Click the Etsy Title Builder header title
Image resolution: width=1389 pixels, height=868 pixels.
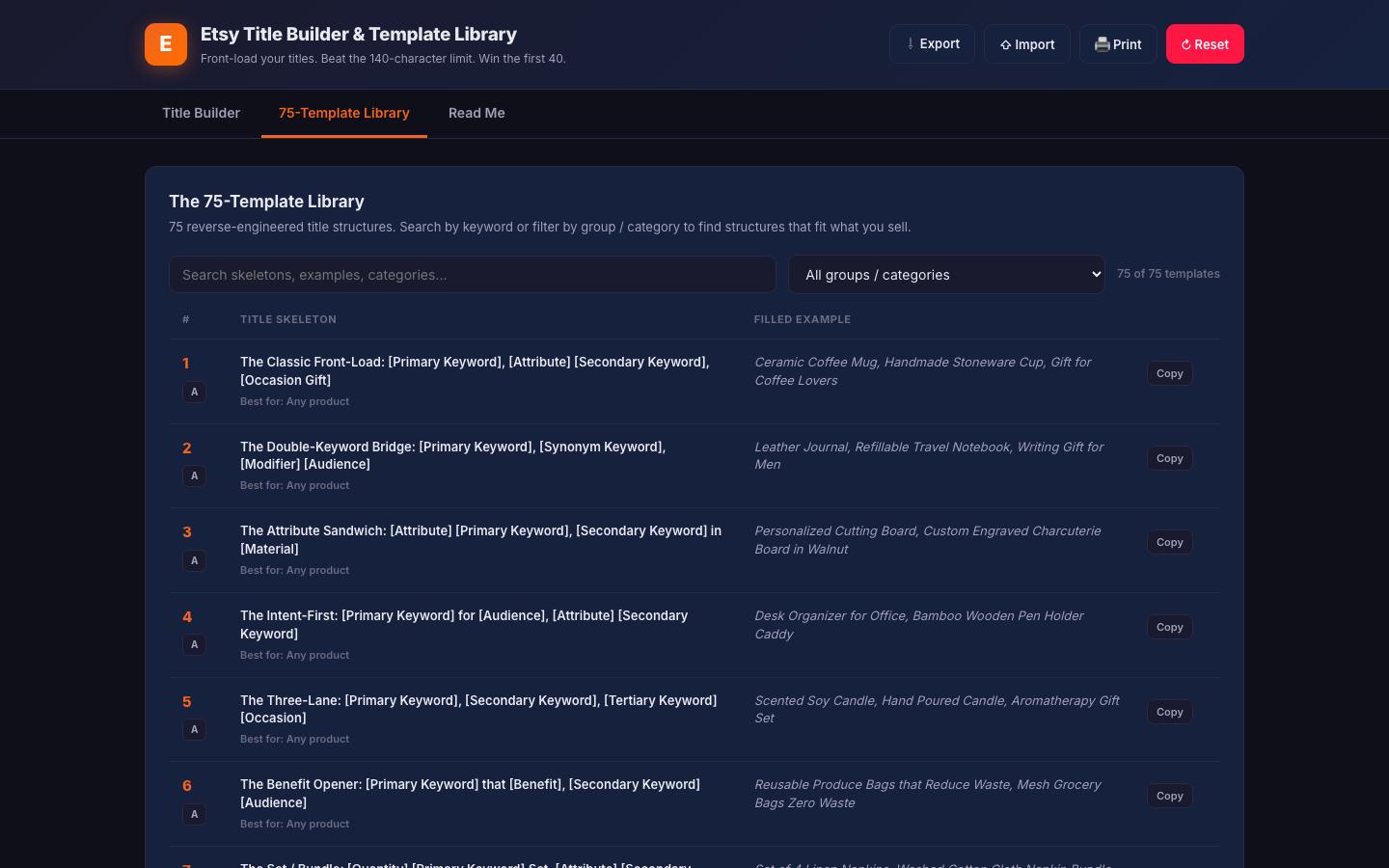pyautogui.click(x=359, y=34)
